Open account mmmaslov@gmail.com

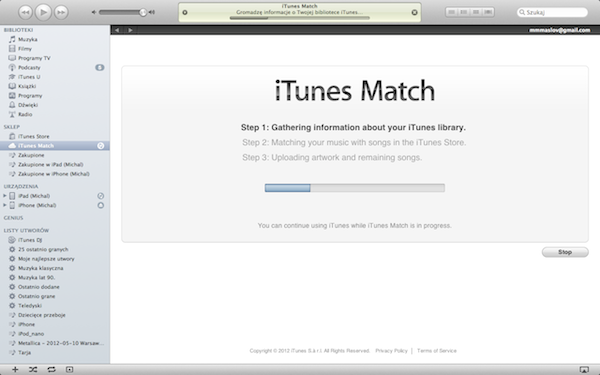tap(559, 30)
